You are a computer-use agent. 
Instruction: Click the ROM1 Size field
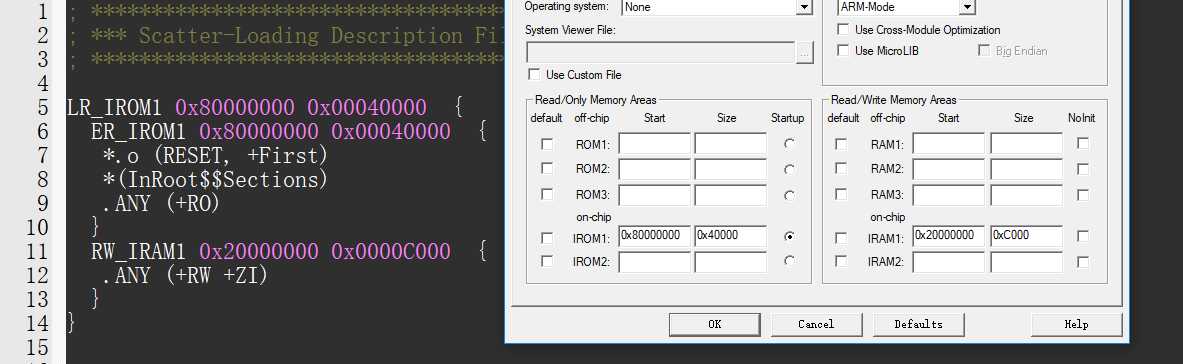730,143
